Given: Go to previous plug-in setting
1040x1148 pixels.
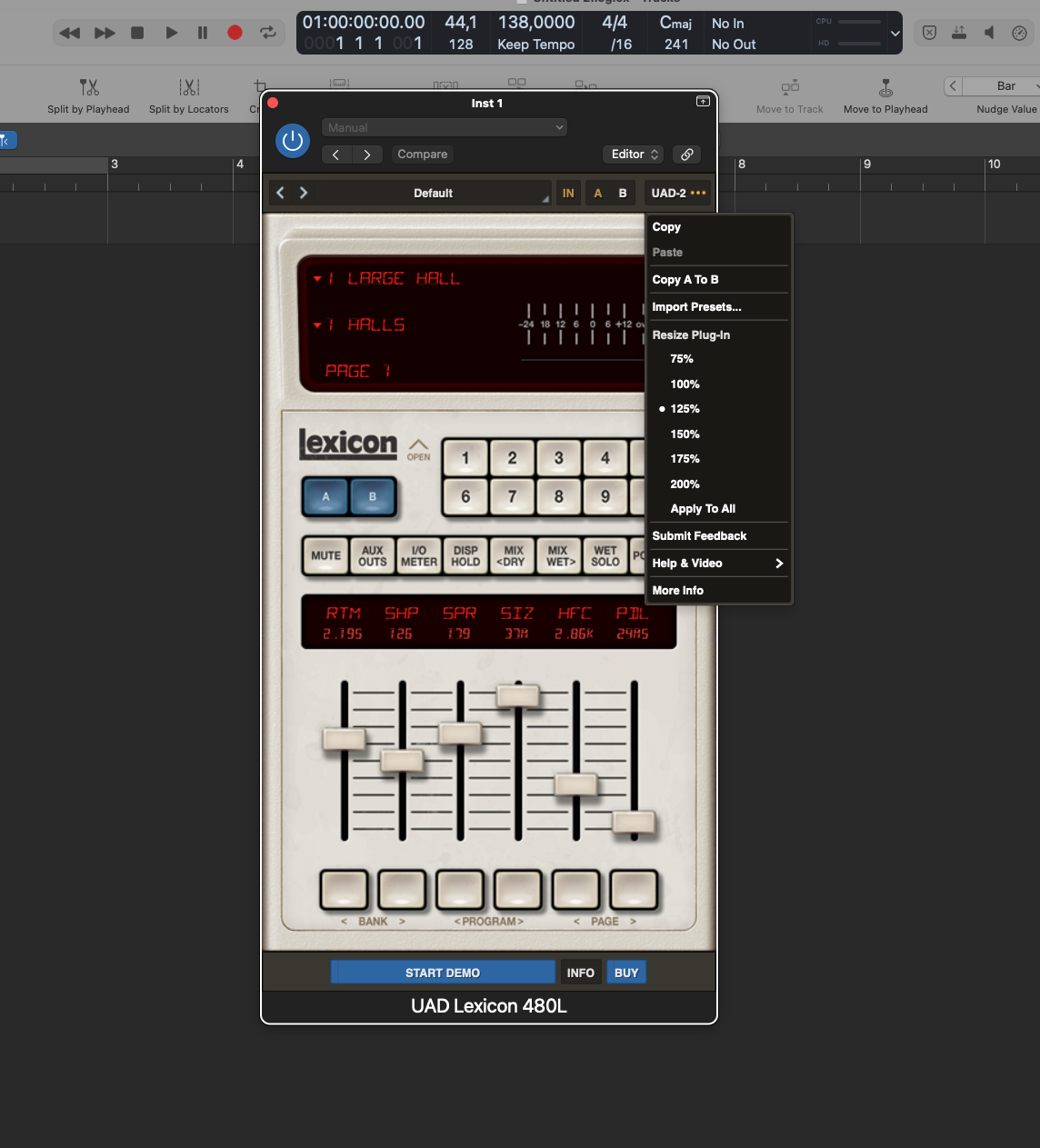Looking at the screenshot, I should tap(335, 155).
